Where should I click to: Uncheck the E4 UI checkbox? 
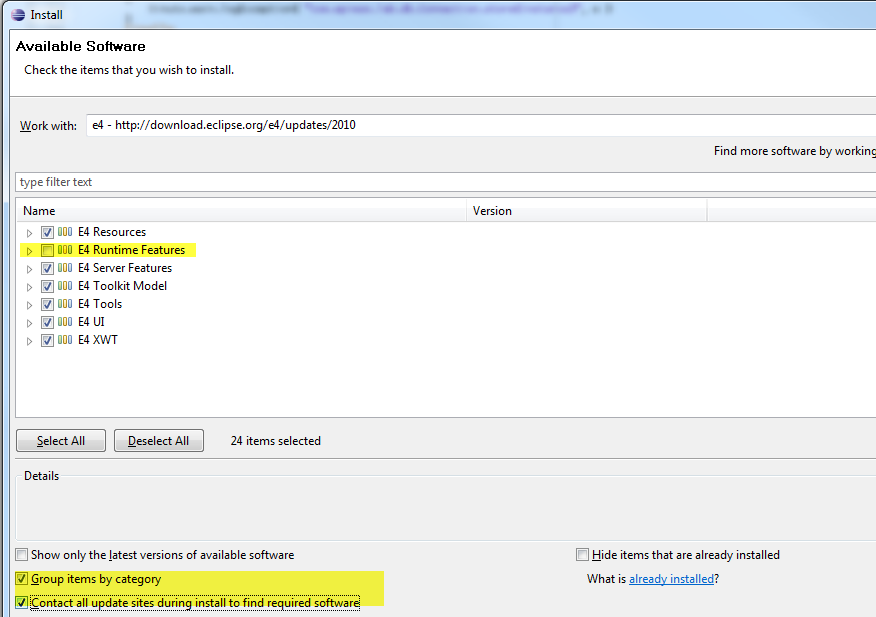pos(47,322)
